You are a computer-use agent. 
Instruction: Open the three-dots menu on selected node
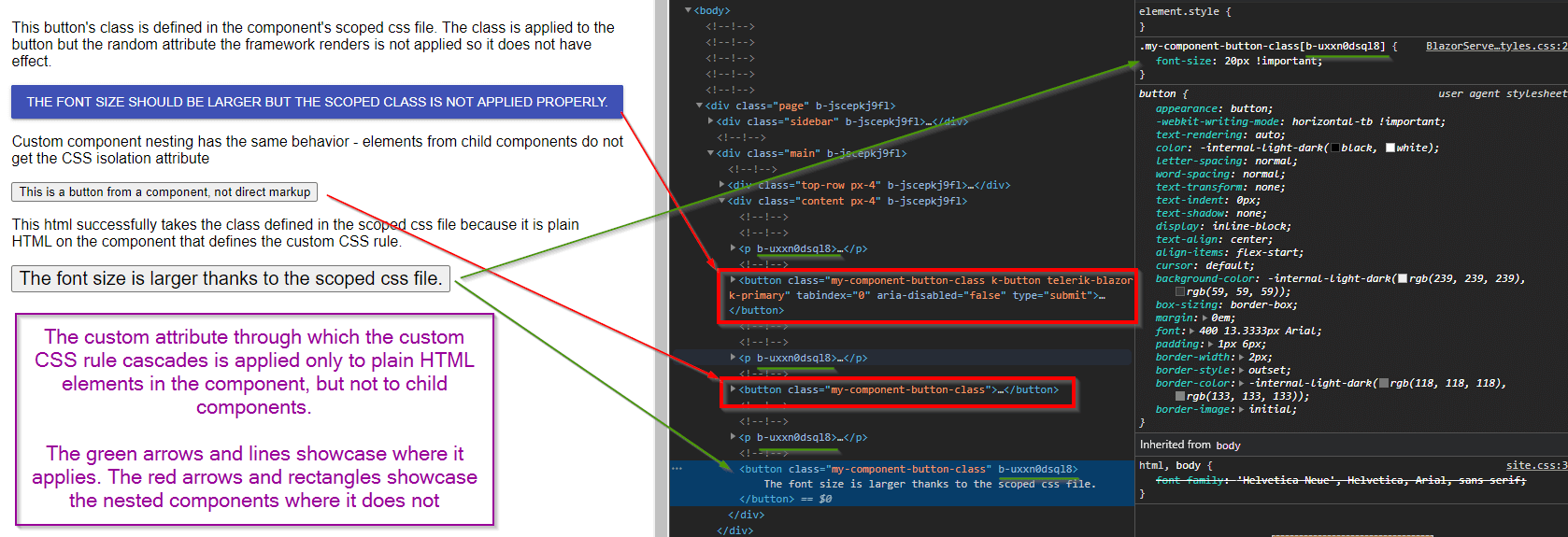(677, 469)
